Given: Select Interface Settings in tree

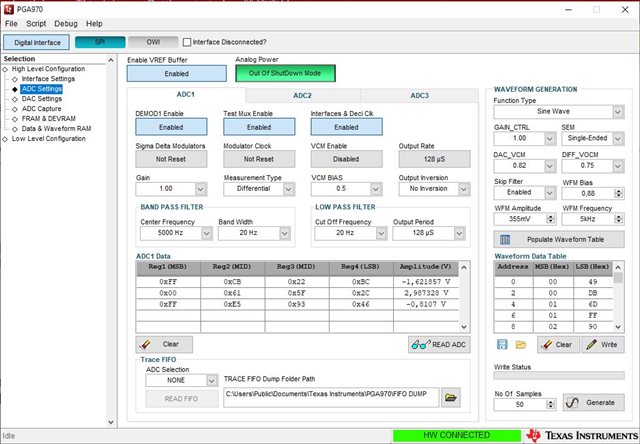Looking at the screenshot, I should tap(48, 79).
